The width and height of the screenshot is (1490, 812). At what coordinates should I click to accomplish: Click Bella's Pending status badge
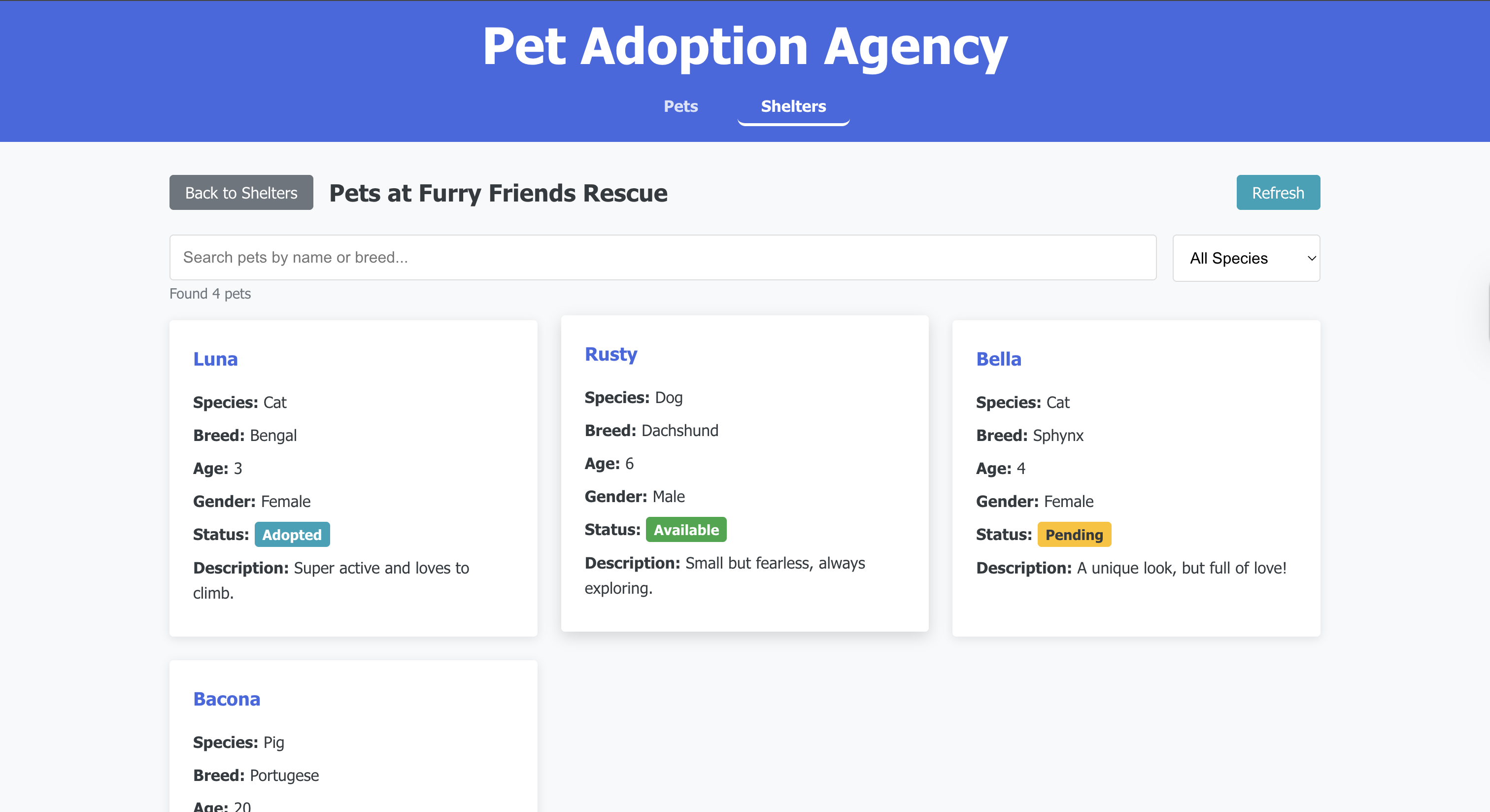pos(1074,535)
